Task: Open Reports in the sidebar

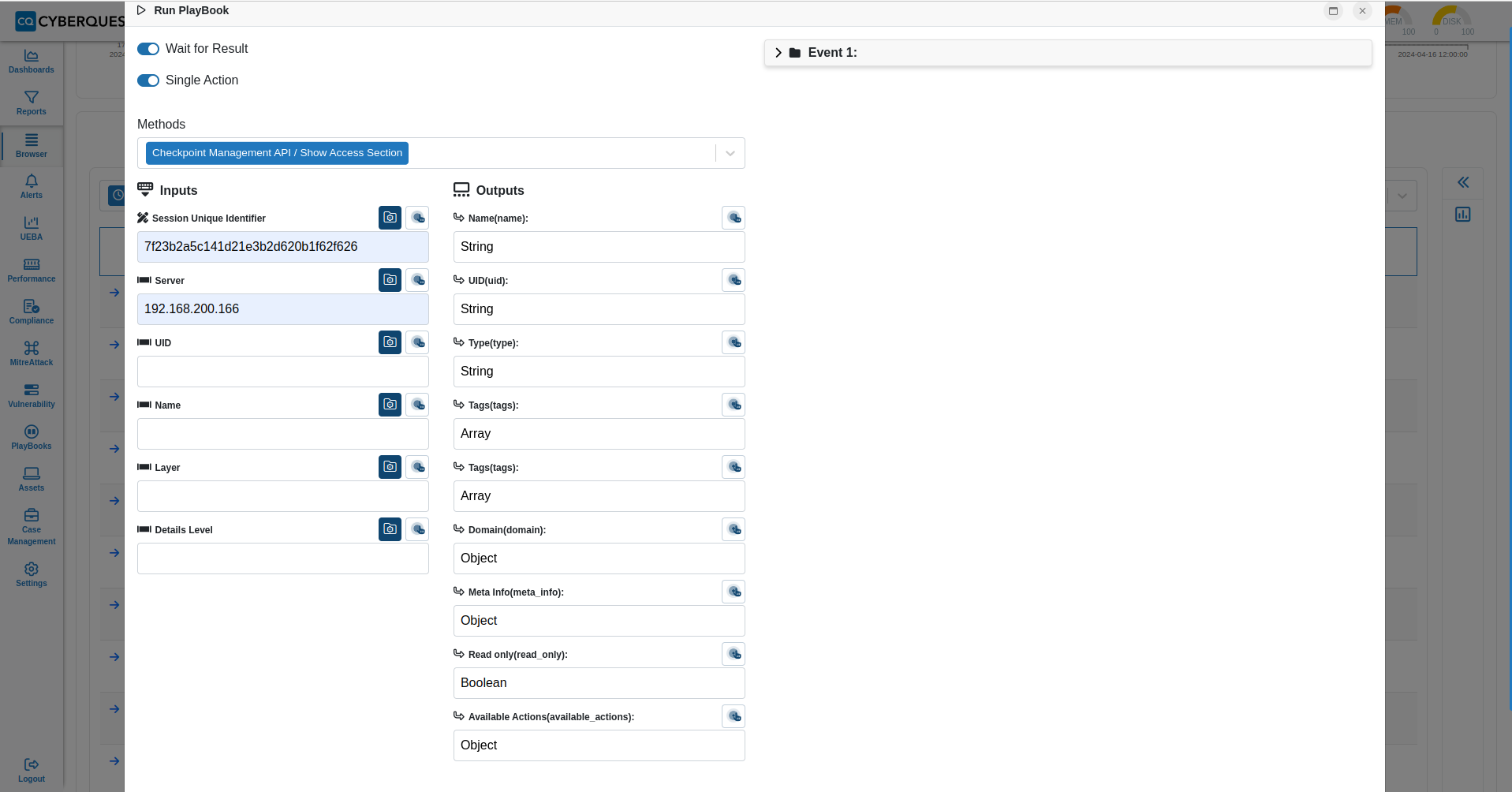Action: [x=32, y=103]
